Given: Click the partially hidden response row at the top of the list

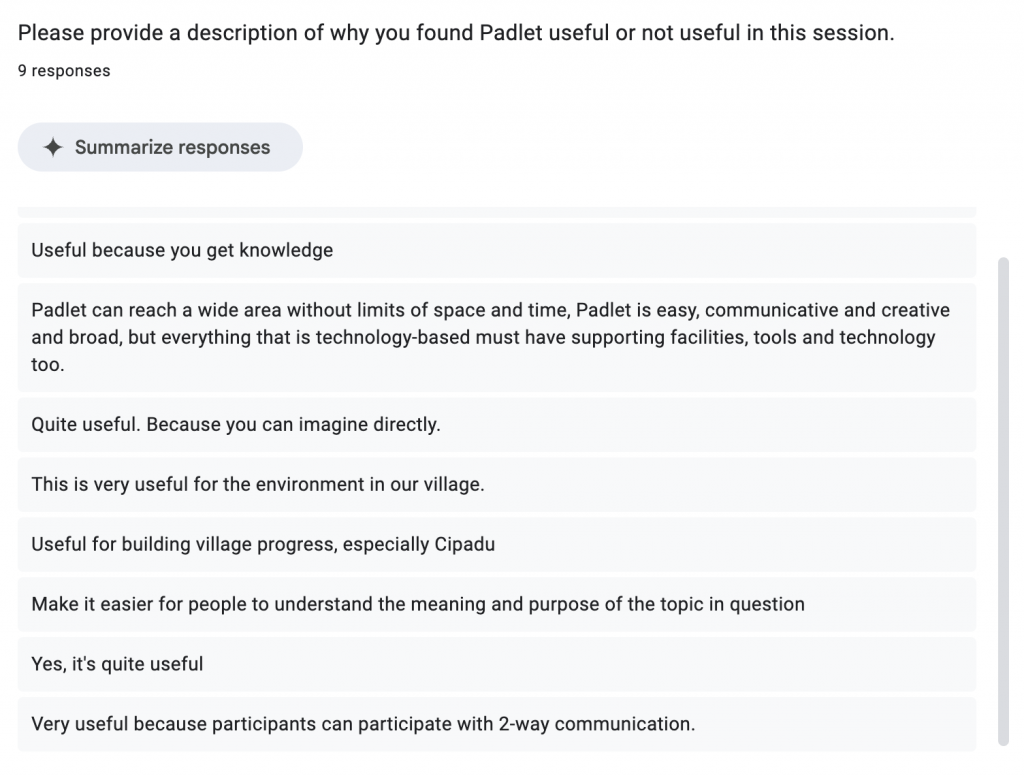Looking at the screenshot, I should [x=497, y=212].
